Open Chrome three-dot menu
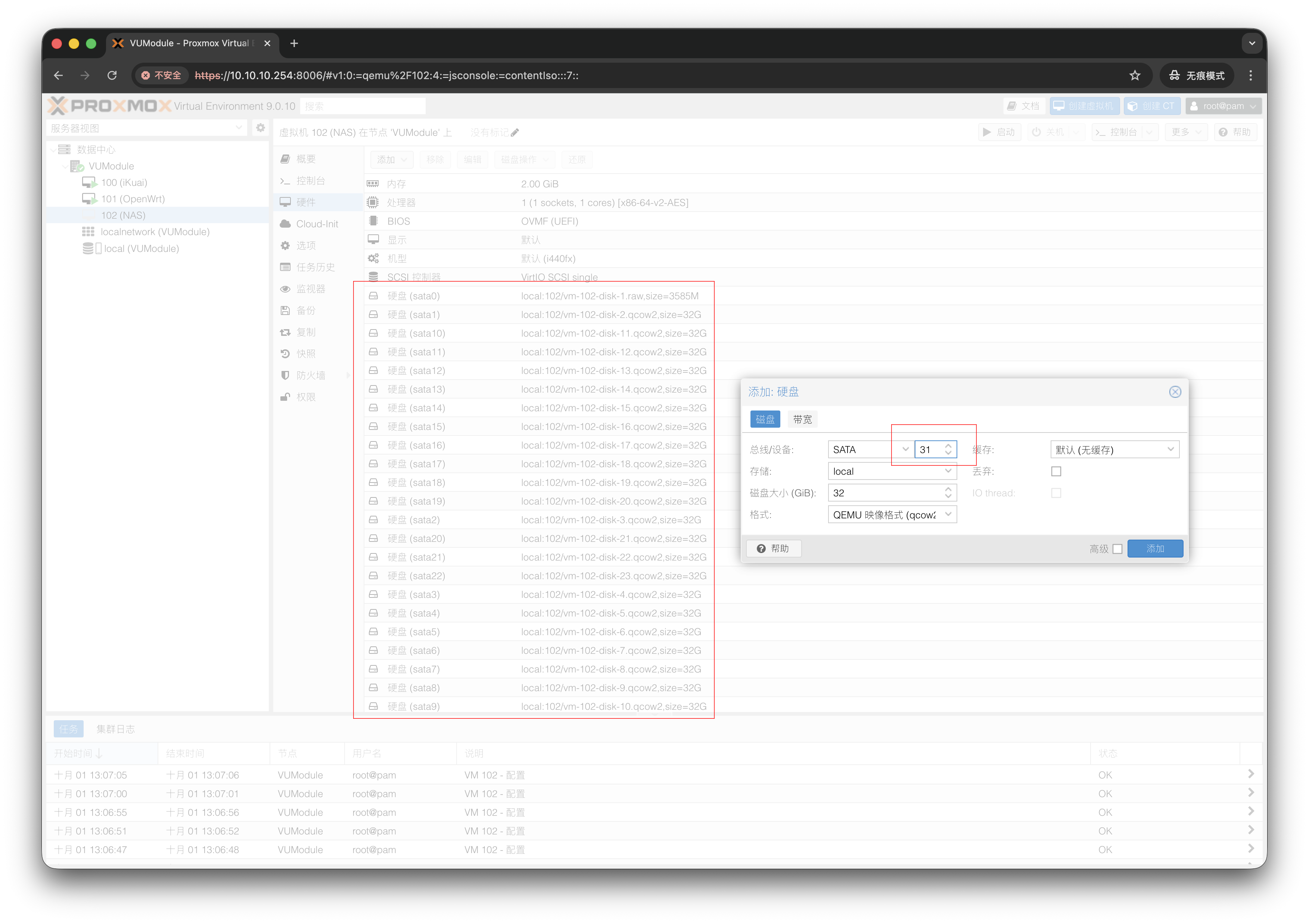 [1251, 75]
